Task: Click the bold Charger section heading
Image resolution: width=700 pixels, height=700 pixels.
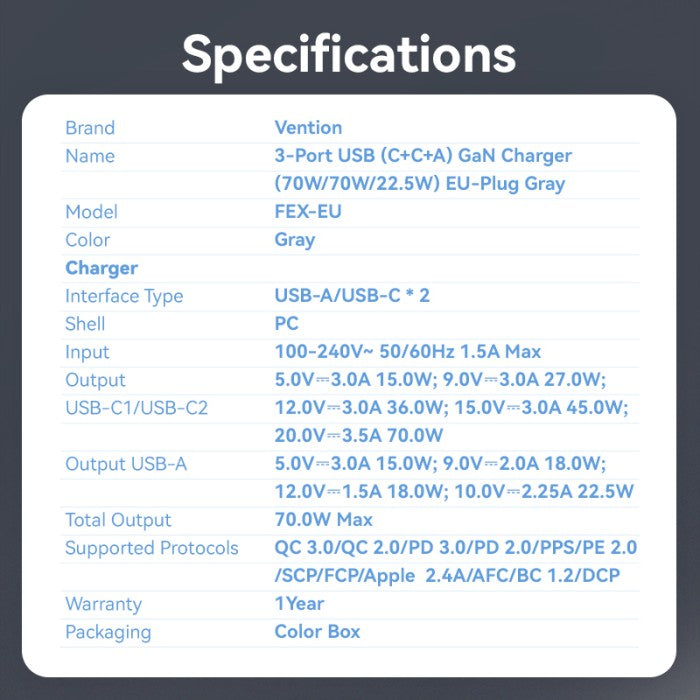Action: (101, 268)
